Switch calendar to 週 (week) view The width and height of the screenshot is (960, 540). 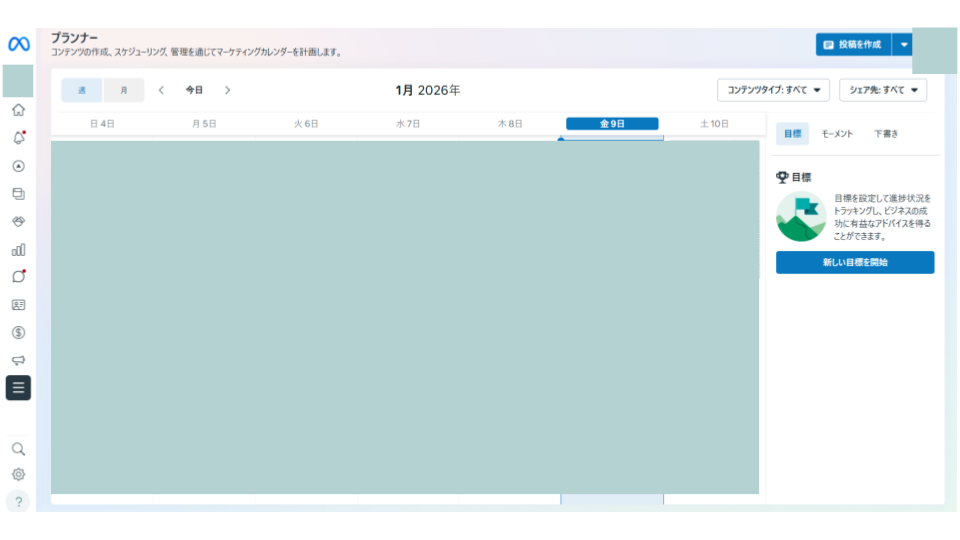point(82,90)
